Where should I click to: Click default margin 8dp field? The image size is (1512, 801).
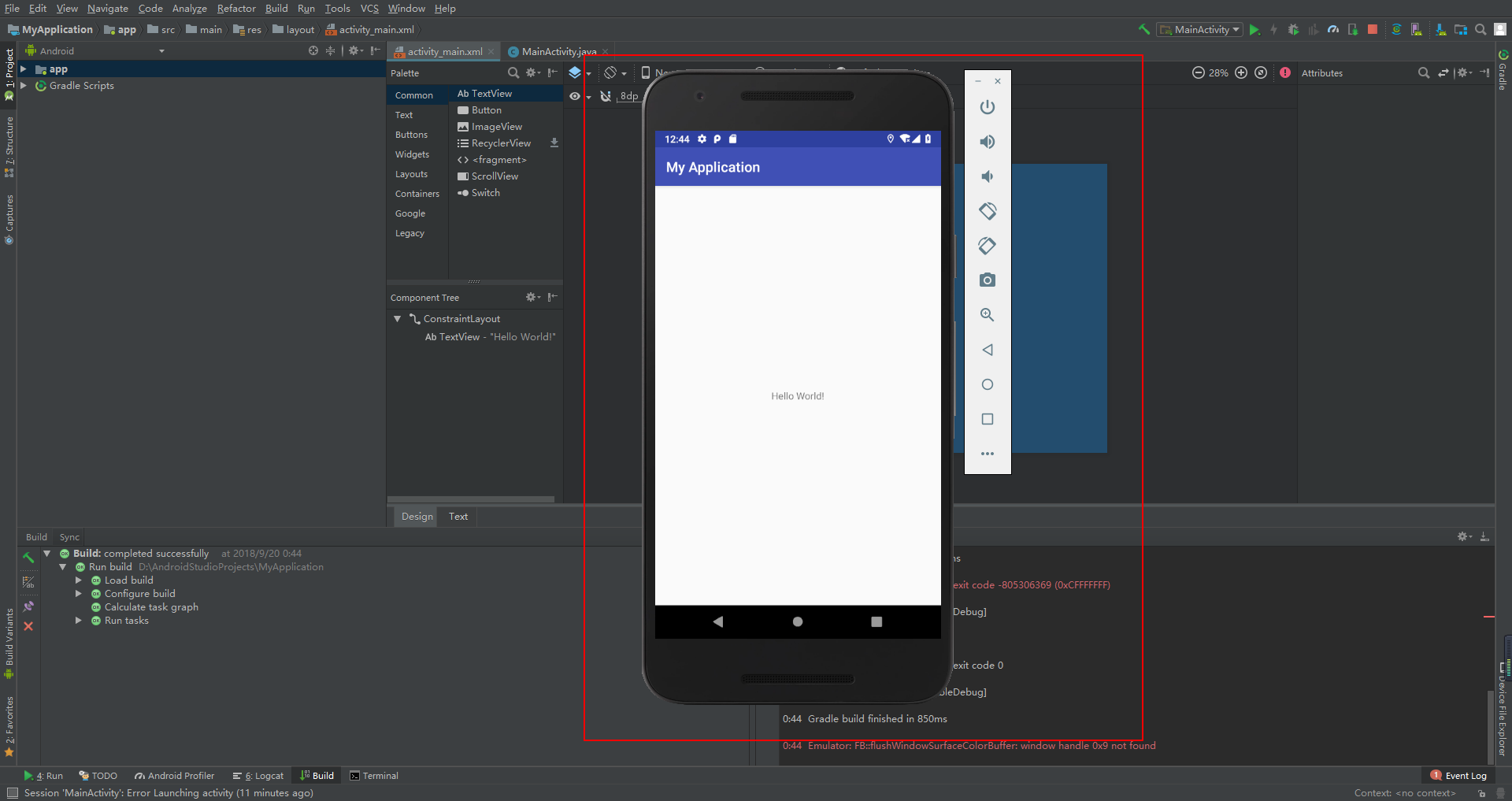pos(629,96)
